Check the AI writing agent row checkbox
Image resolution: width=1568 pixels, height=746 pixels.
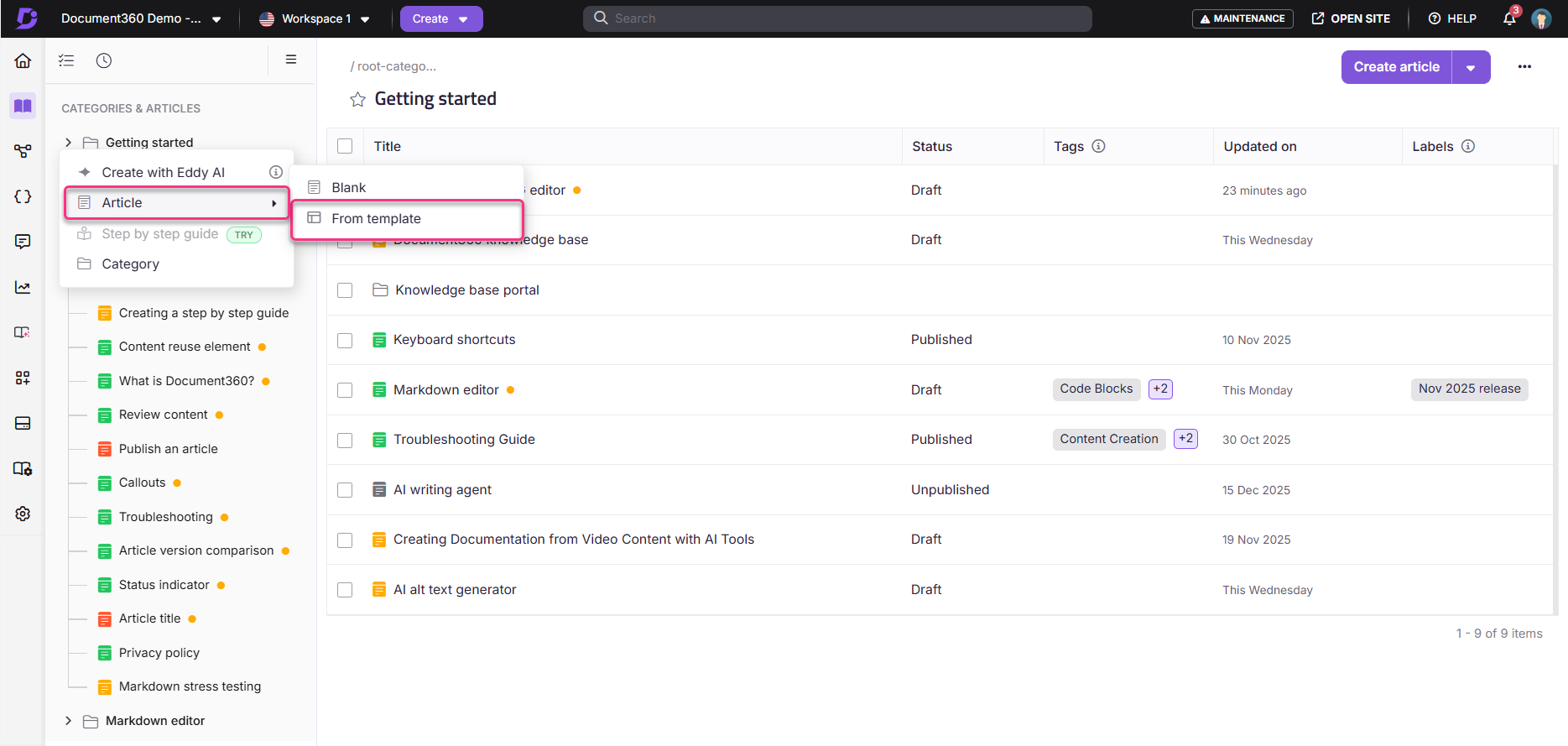345,490
